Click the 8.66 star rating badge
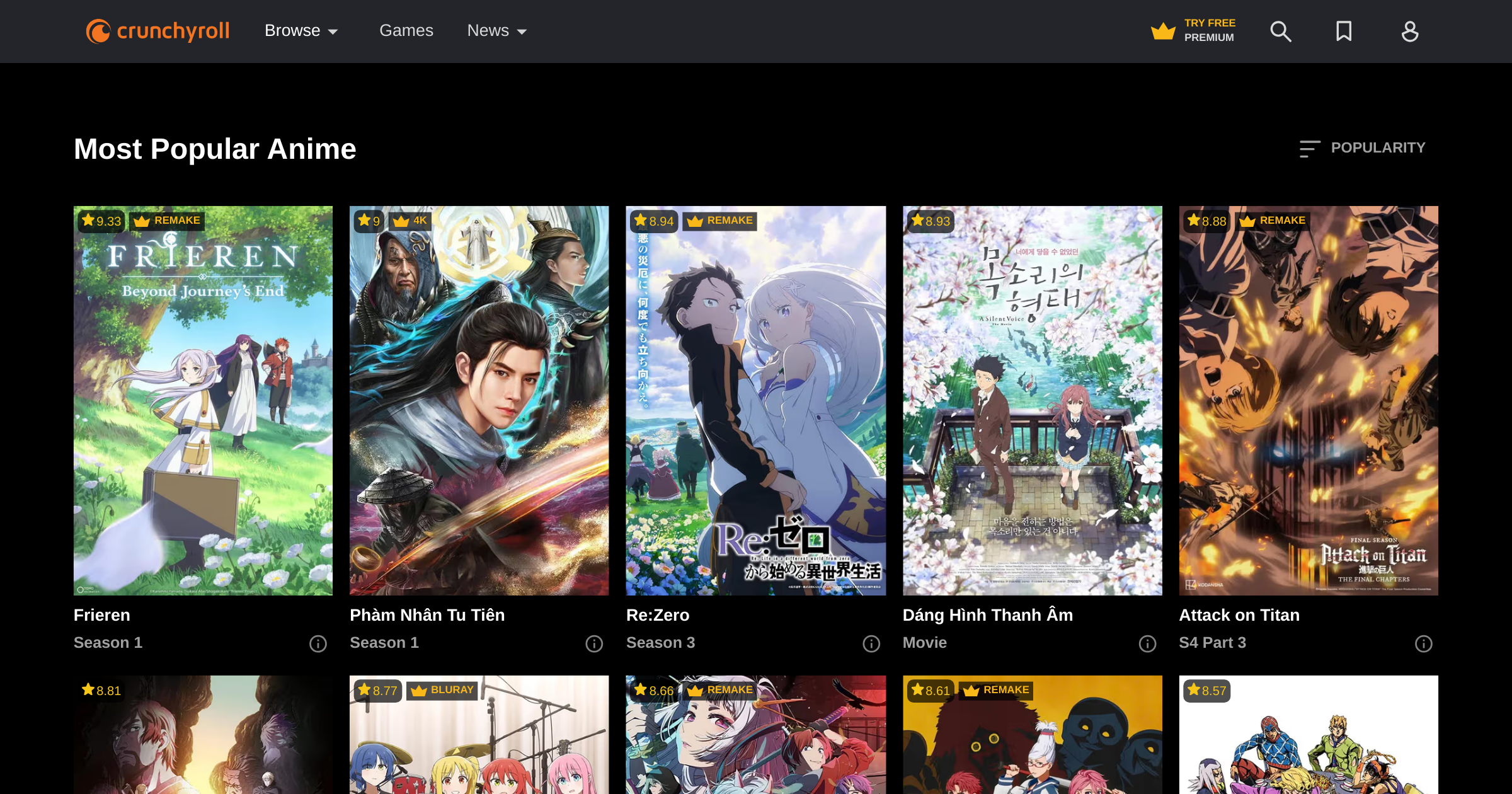The width and height of the screenshot is (1512, 794). (x=655, y=691)
